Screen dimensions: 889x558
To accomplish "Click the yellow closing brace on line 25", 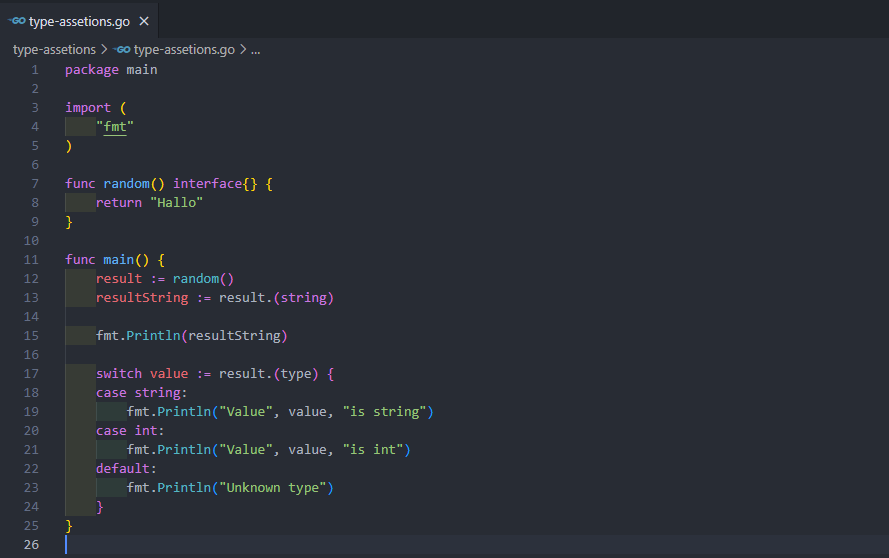I will tap(69, 526).
